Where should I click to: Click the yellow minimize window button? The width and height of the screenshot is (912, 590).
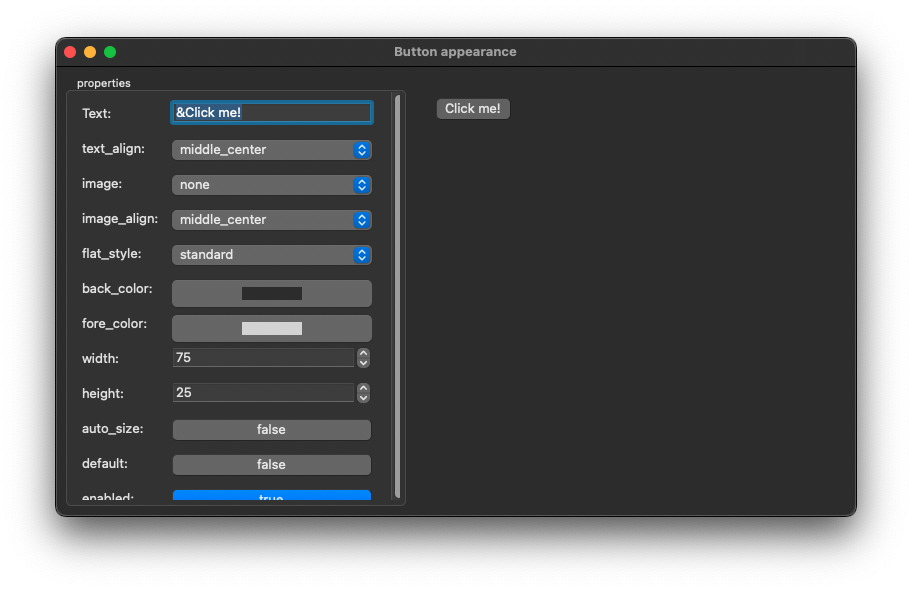pos(90,52)
